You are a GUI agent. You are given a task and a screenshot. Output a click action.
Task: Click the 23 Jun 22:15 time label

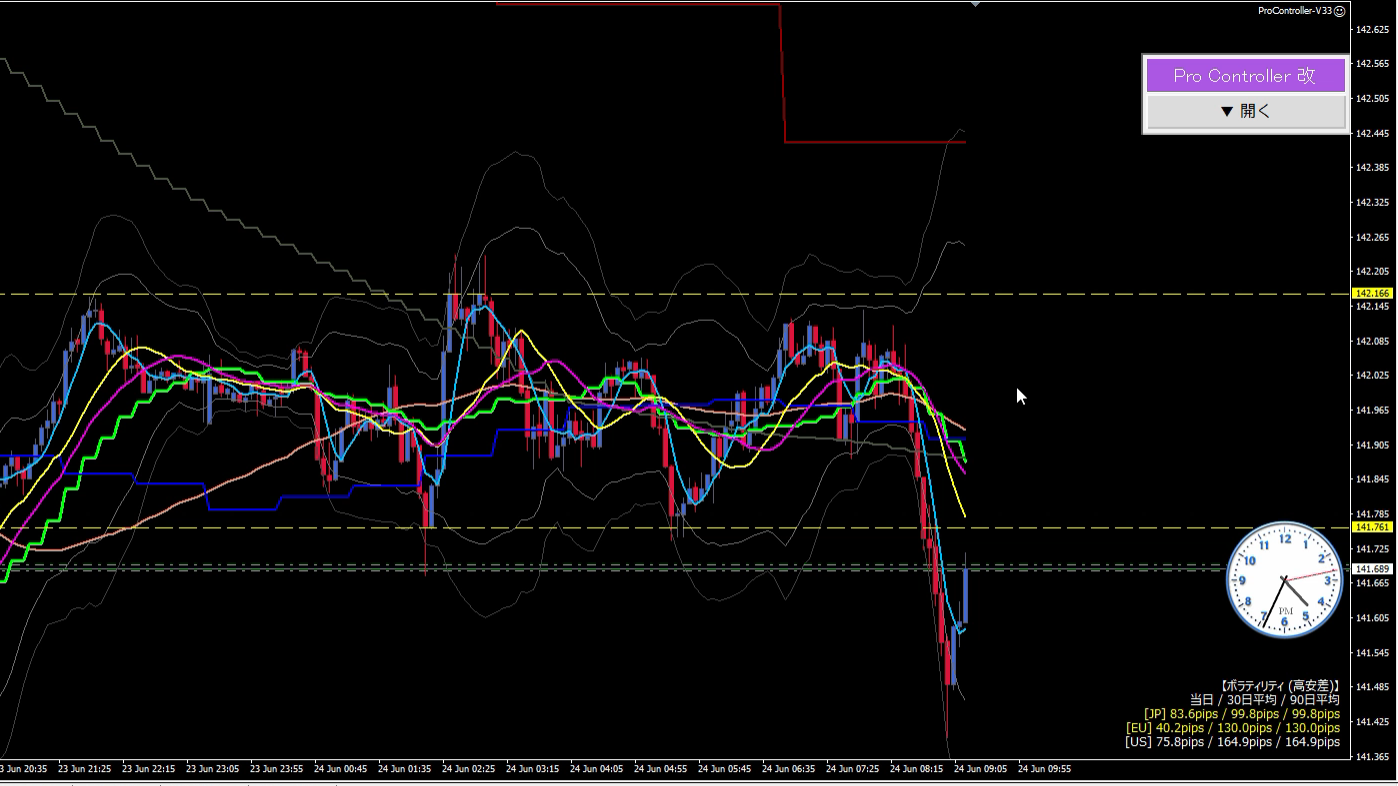tap(149, 769)
